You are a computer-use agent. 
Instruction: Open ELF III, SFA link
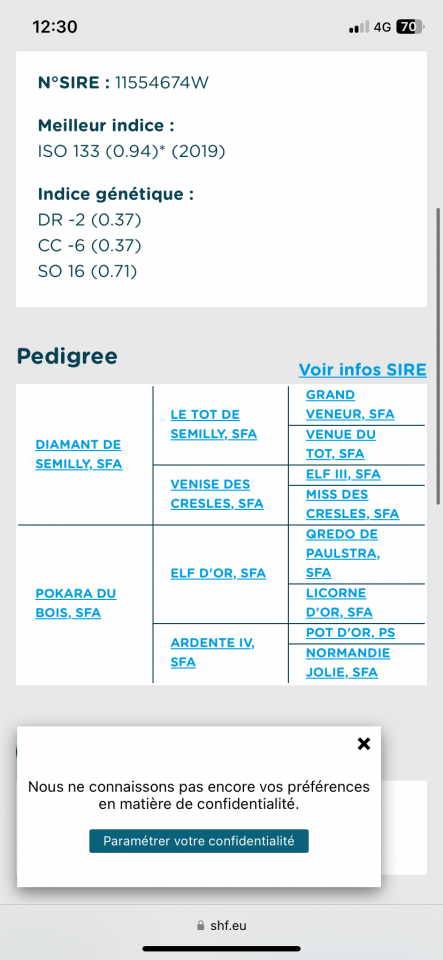coord(343,474)
